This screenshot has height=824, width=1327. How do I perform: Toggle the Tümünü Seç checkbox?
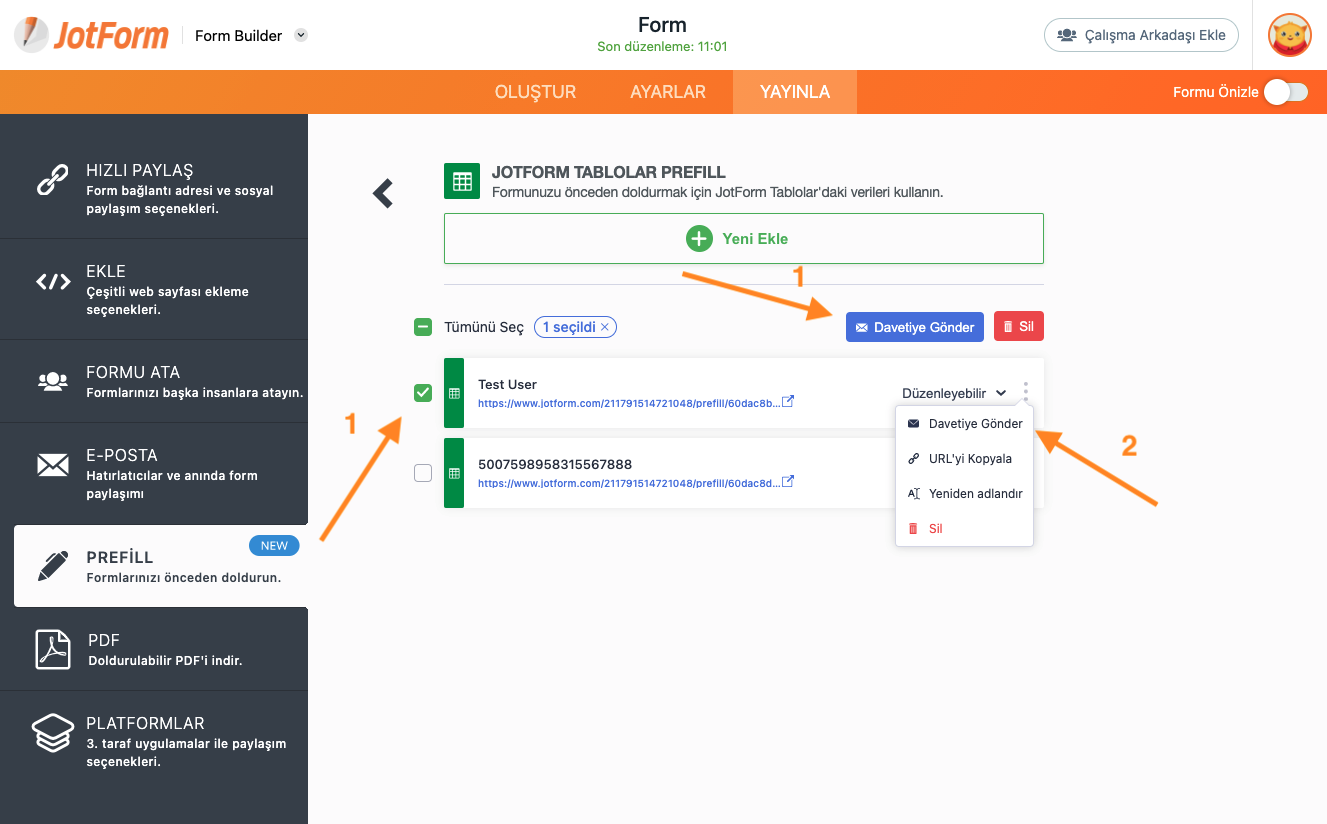(423, 327)
